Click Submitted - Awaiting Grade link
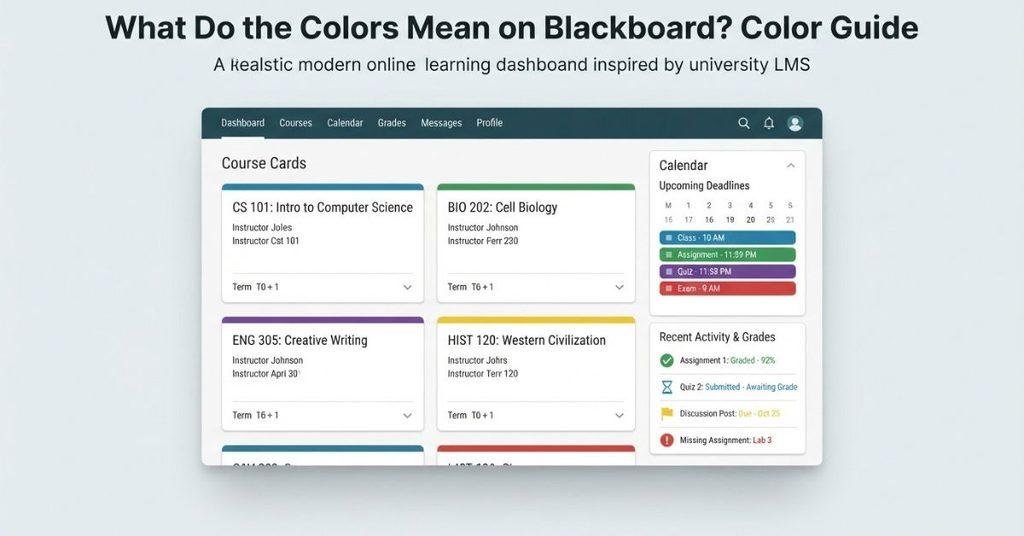The image size is (1024, 536). pos(751,387)
